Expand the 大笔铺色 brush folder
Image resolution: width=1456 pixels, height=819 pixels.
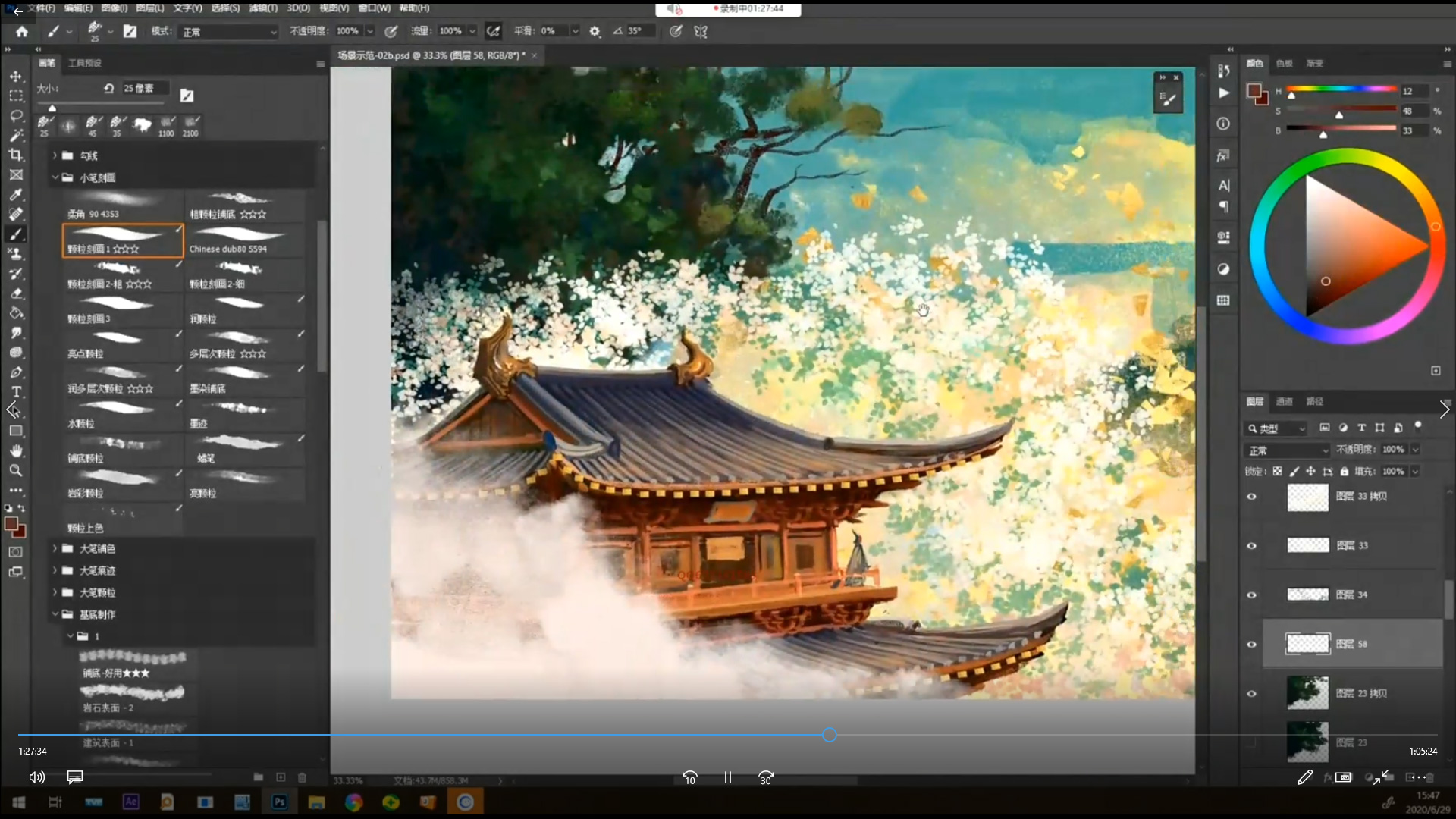click(55, 548)
